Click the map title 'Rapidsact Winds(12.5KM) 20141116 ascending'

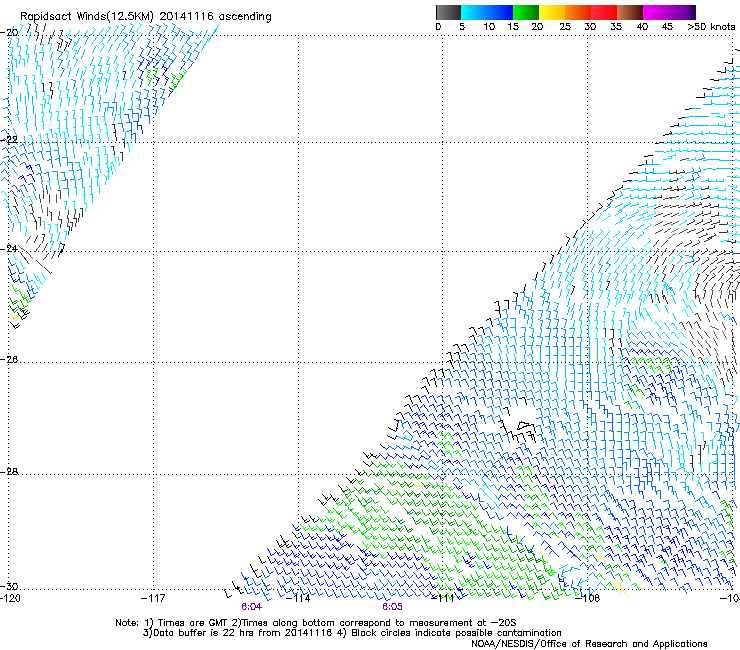pyautogui.click(x=146, y=17)
